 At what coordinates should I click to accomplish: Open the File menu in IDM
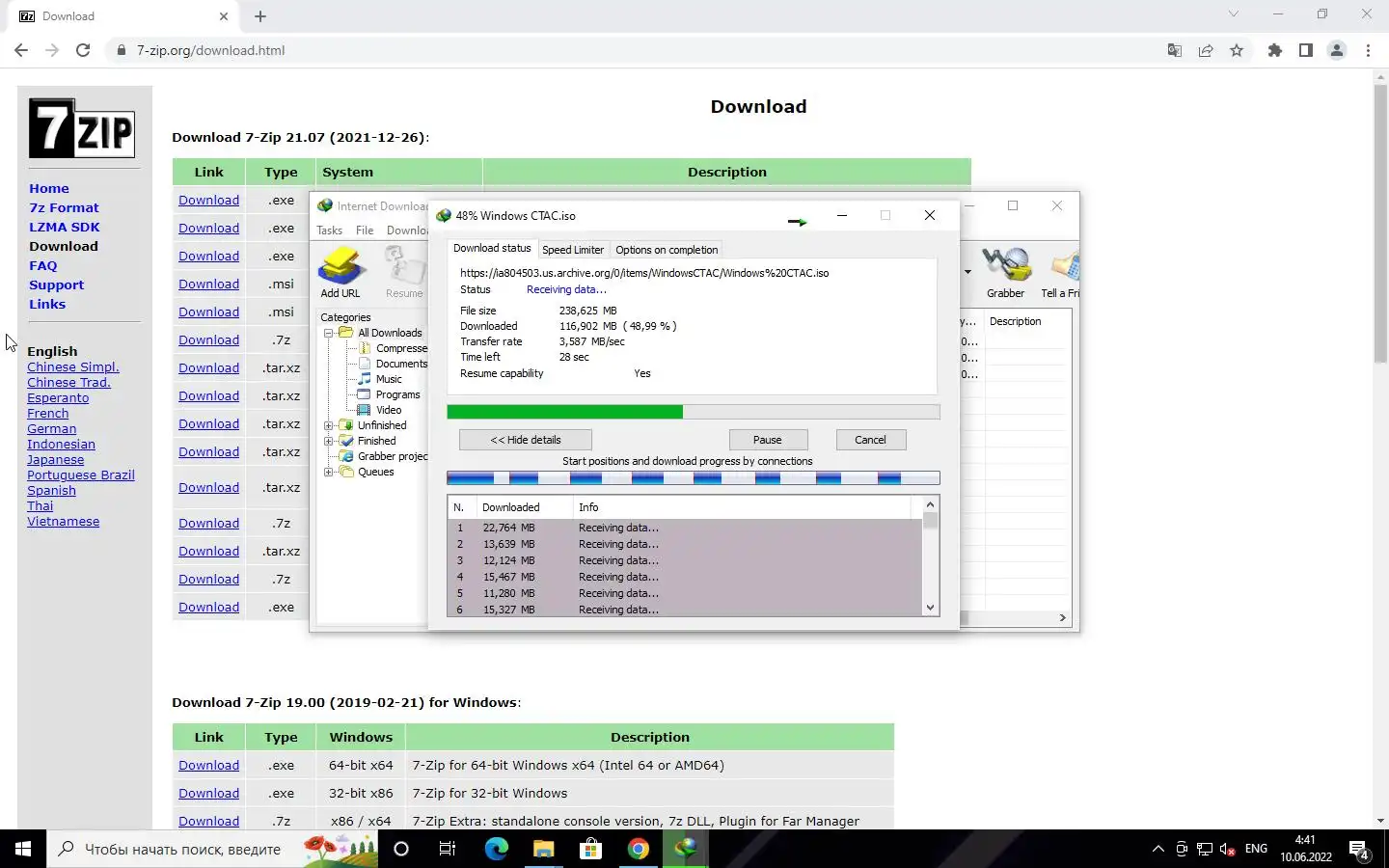click(365, 231)
